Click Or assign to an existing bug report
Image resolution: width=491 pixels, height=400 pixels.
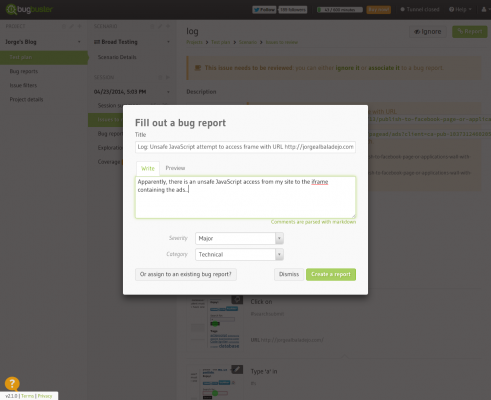186,274
